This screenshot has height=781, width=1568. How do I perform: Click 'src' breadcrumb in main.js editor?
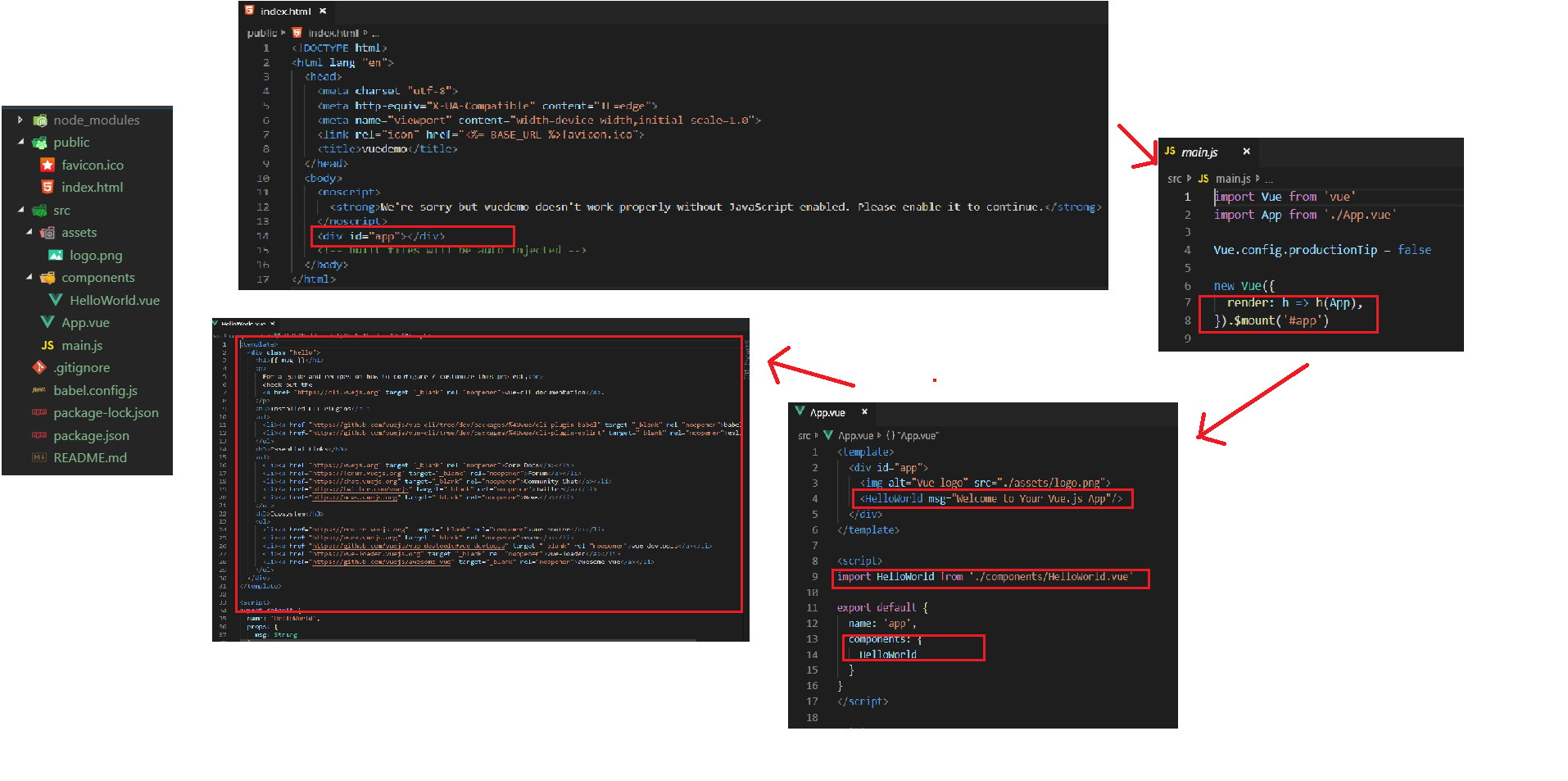point(1175,179)
